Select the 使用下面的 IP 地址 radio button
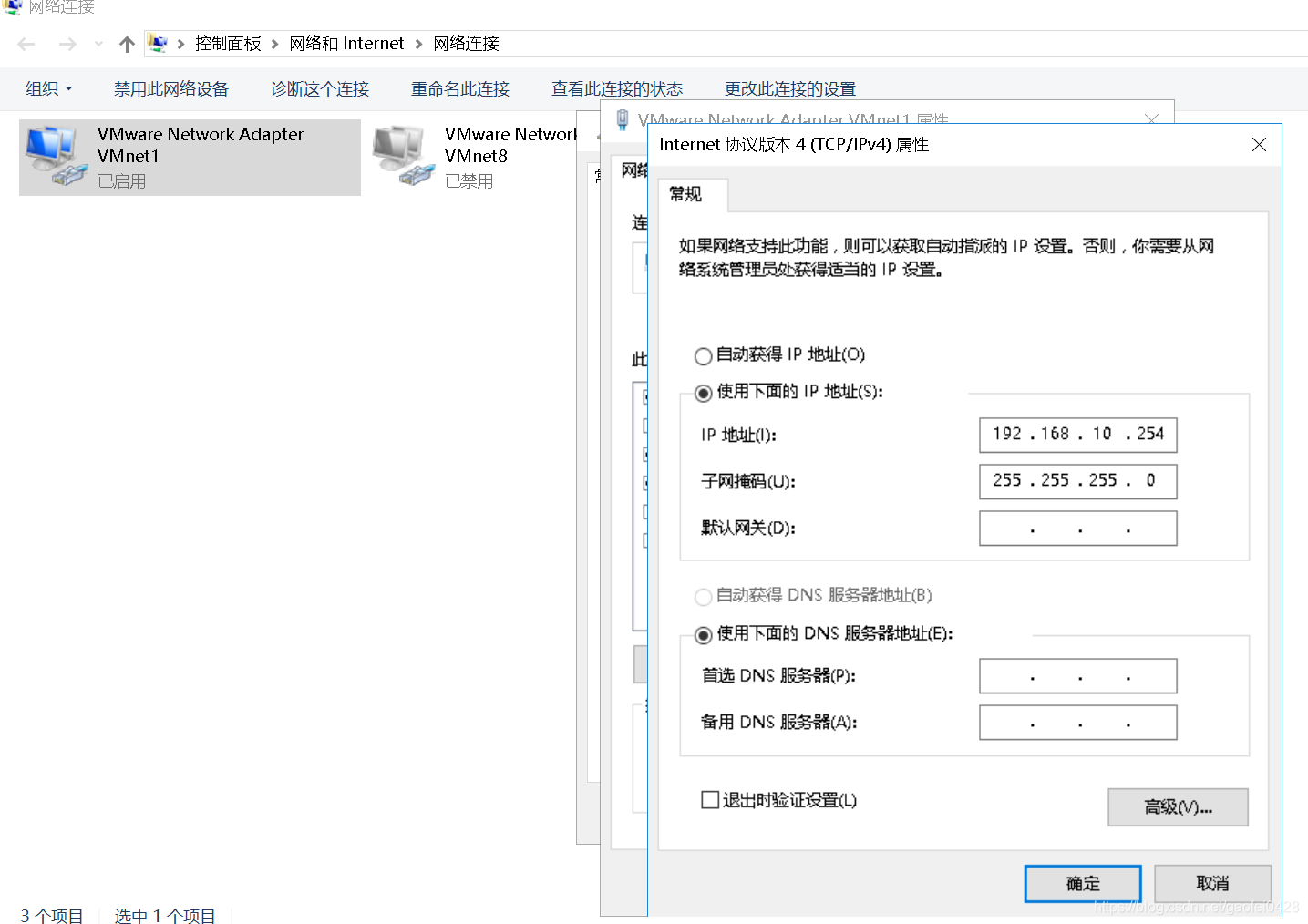The width and height of the screenshot is (1308, 924). [x=703, y=394]
